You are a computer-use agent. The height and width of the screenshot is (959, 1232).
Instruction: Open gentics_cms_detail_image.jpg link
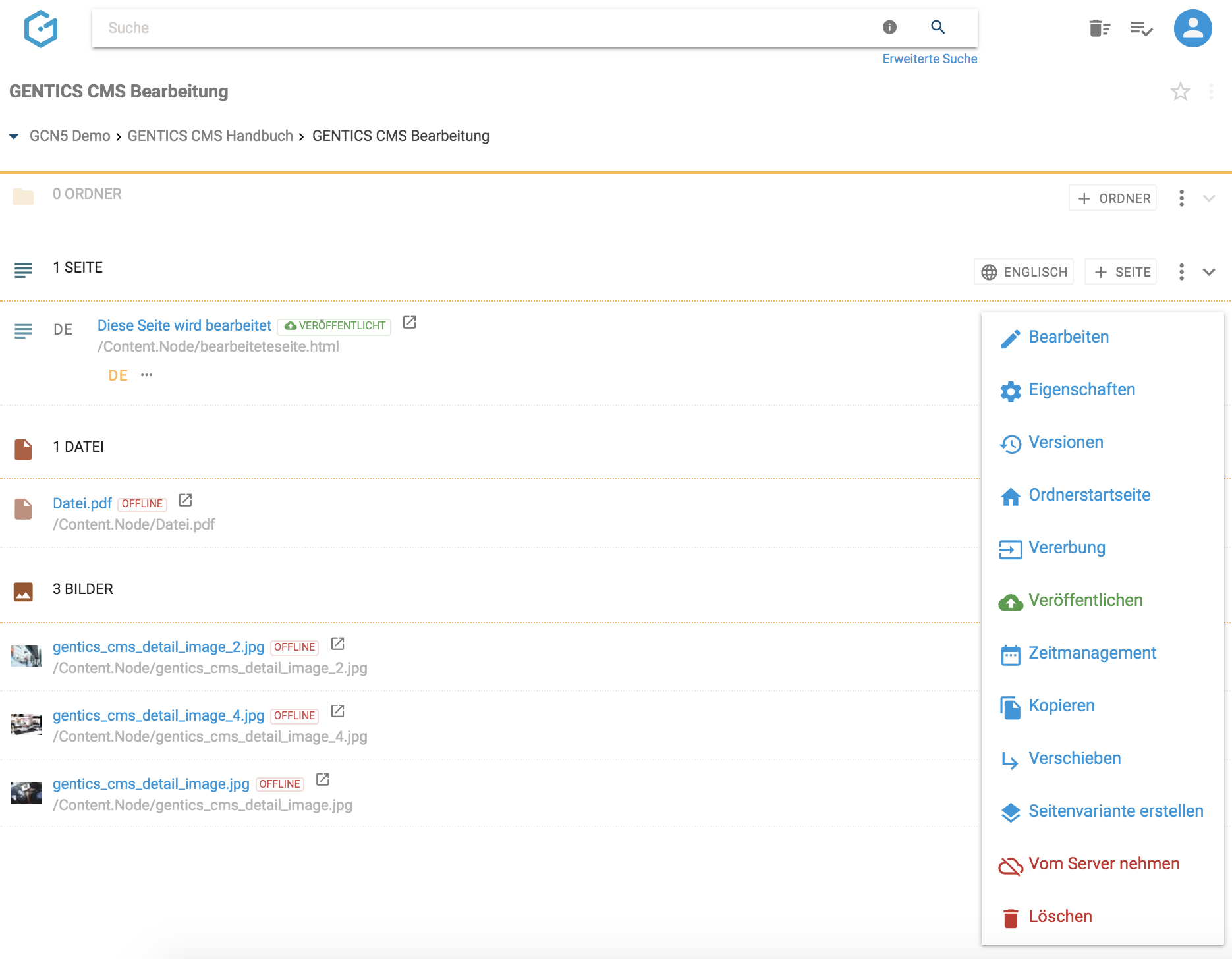click(151, 784)
